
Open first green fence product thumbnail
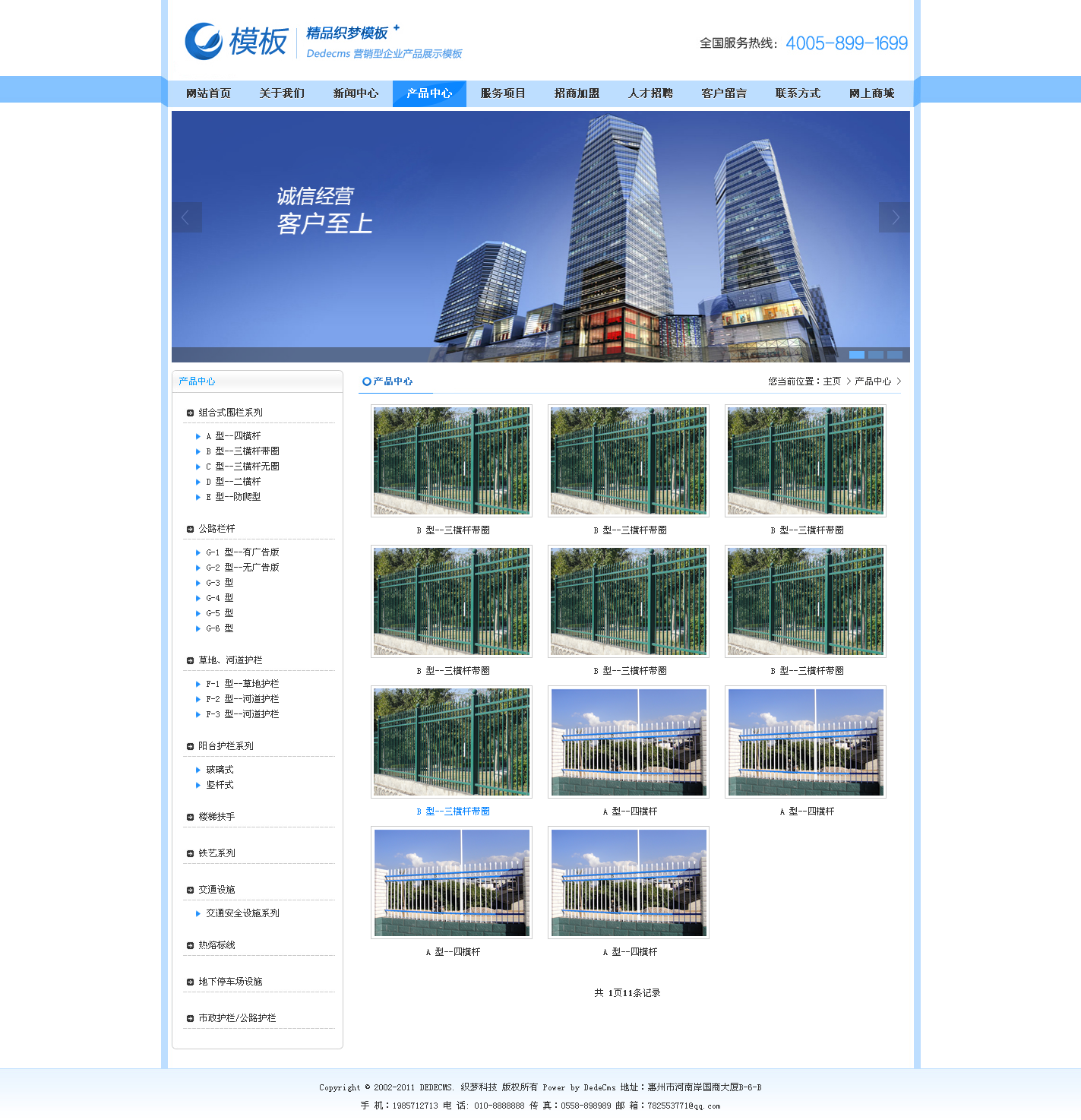pyautogui.click(x=451, y=460)
